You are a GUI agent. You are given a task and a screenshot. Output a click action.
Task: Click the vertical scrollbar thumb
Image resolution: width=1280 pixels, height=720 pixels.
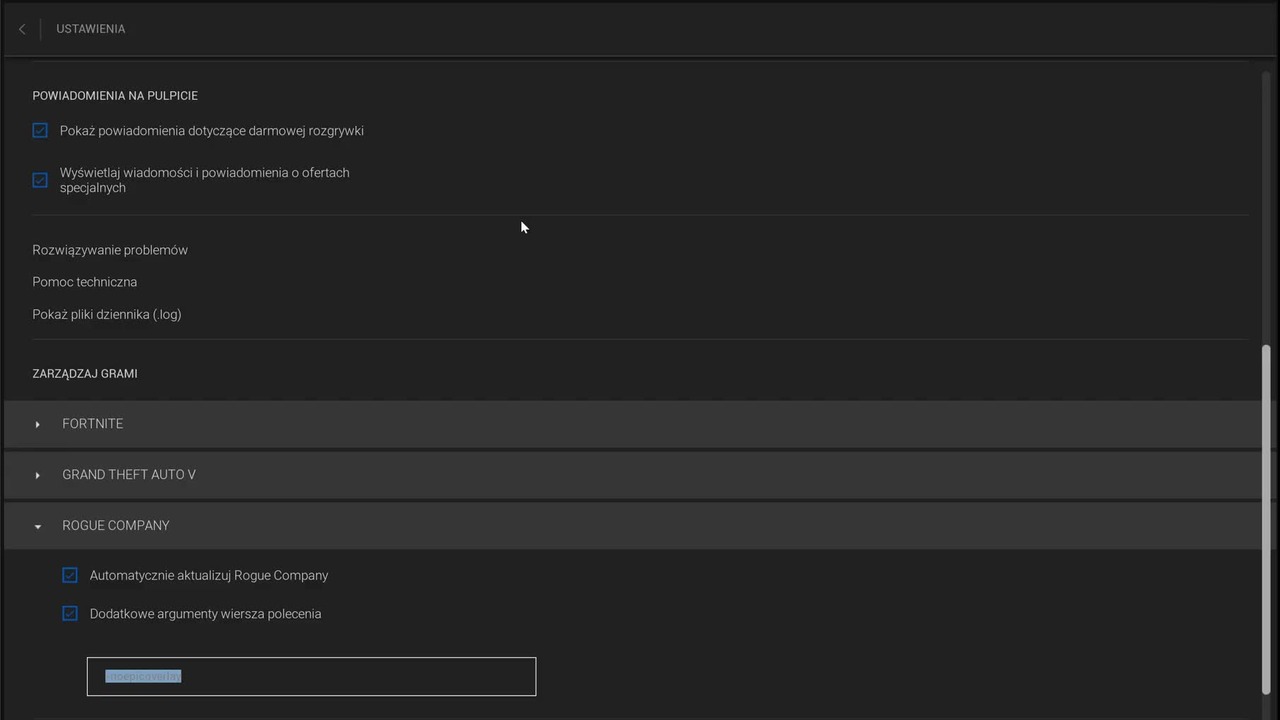click(x=1266, y=518)
